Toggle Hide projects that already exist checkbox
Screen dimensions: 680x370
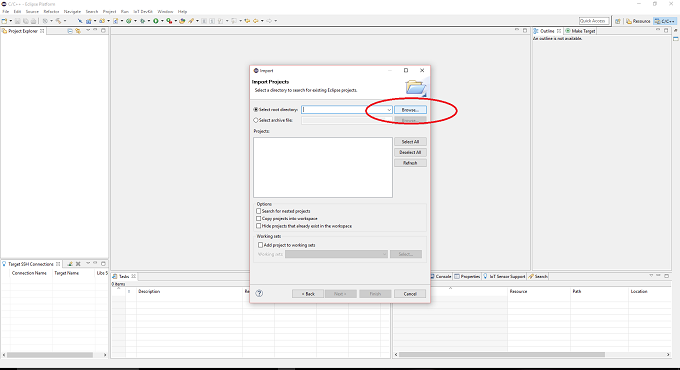pos(258,226)
